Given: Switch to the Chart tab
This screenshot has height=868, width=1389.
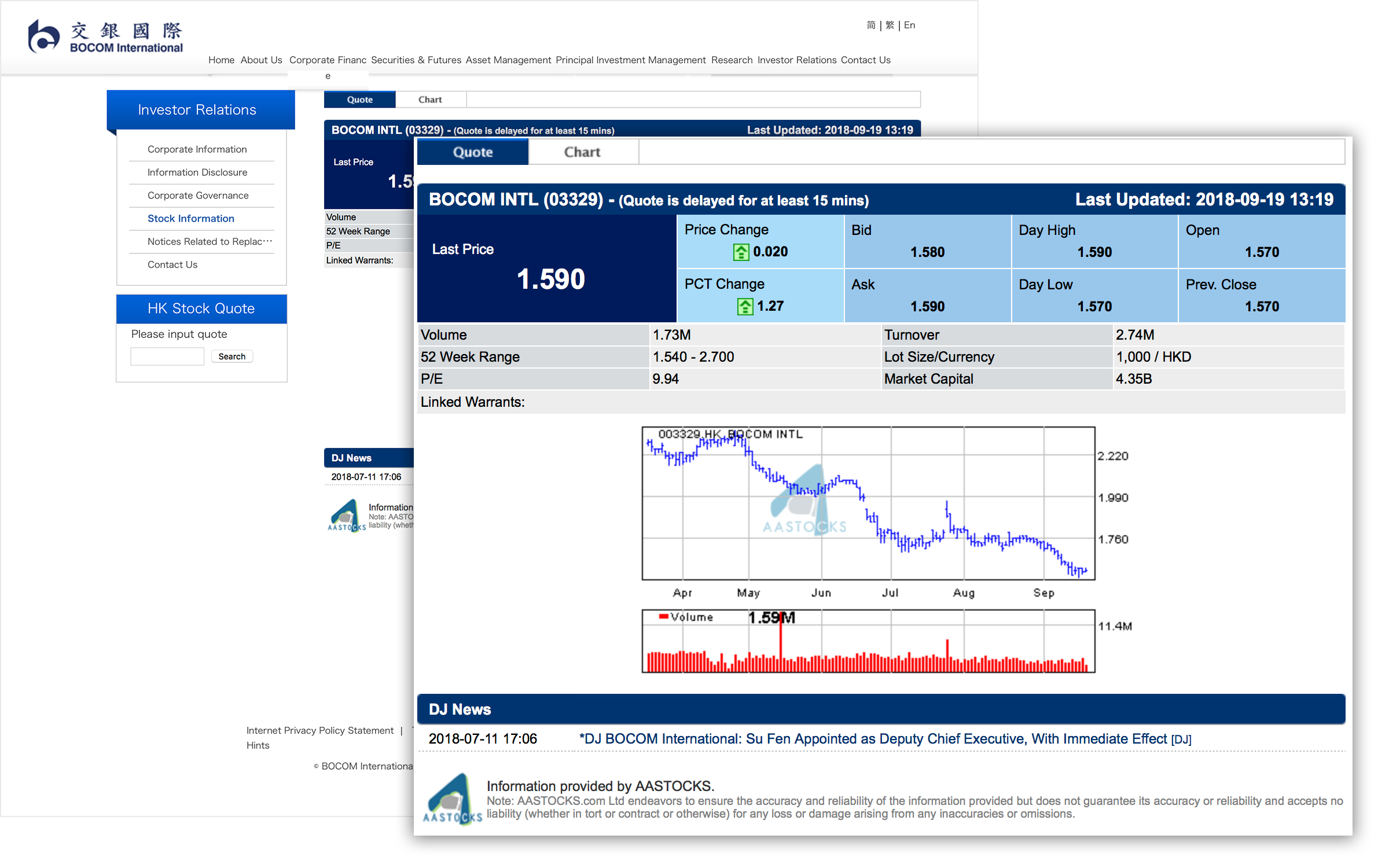Looking at the screenshot, I should pos(582,152).
